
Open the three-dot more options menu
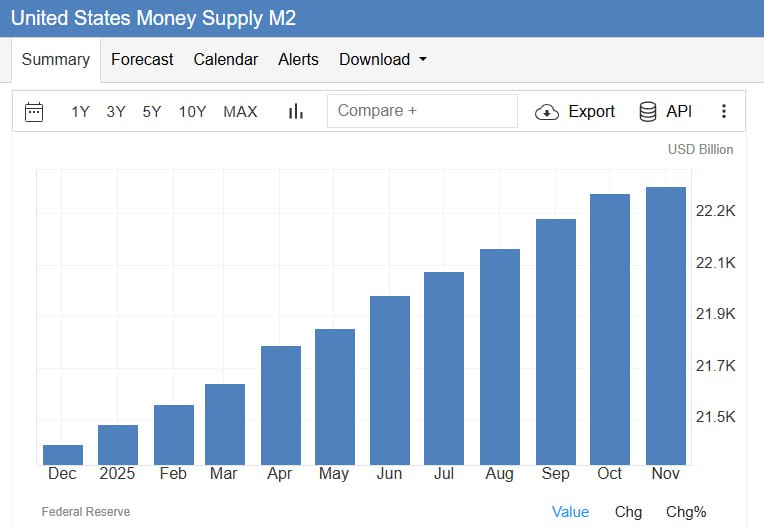(x=725, y=111)
